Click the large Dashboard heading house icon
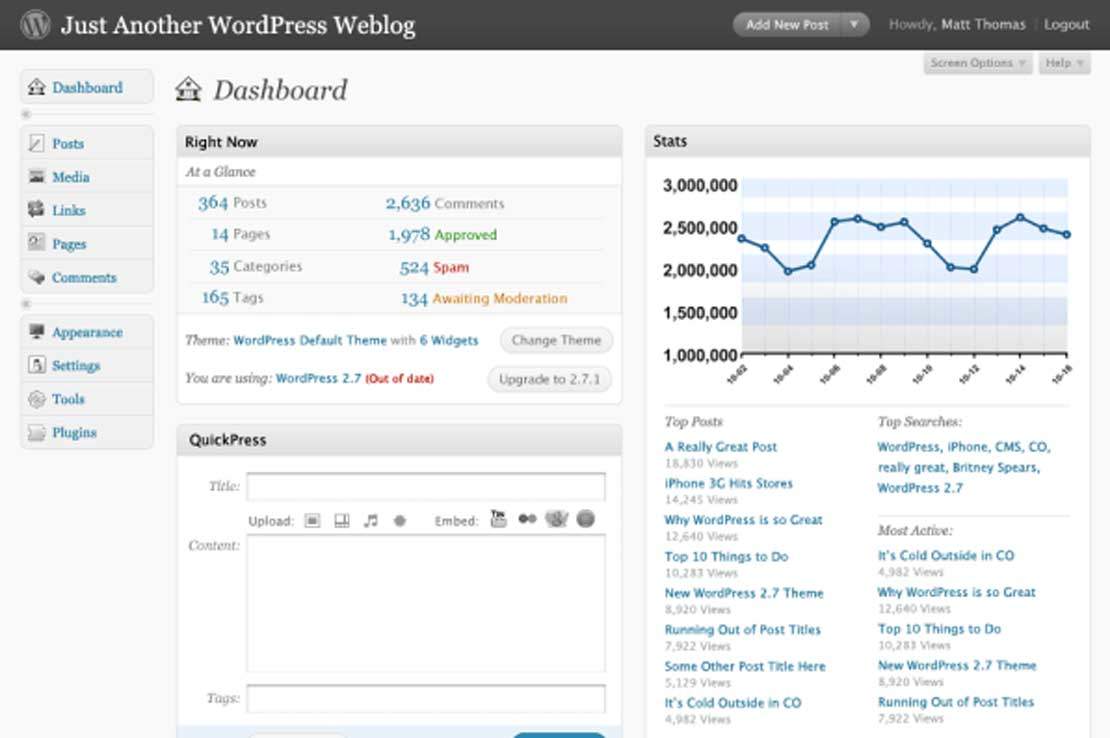 coord(188,89)
